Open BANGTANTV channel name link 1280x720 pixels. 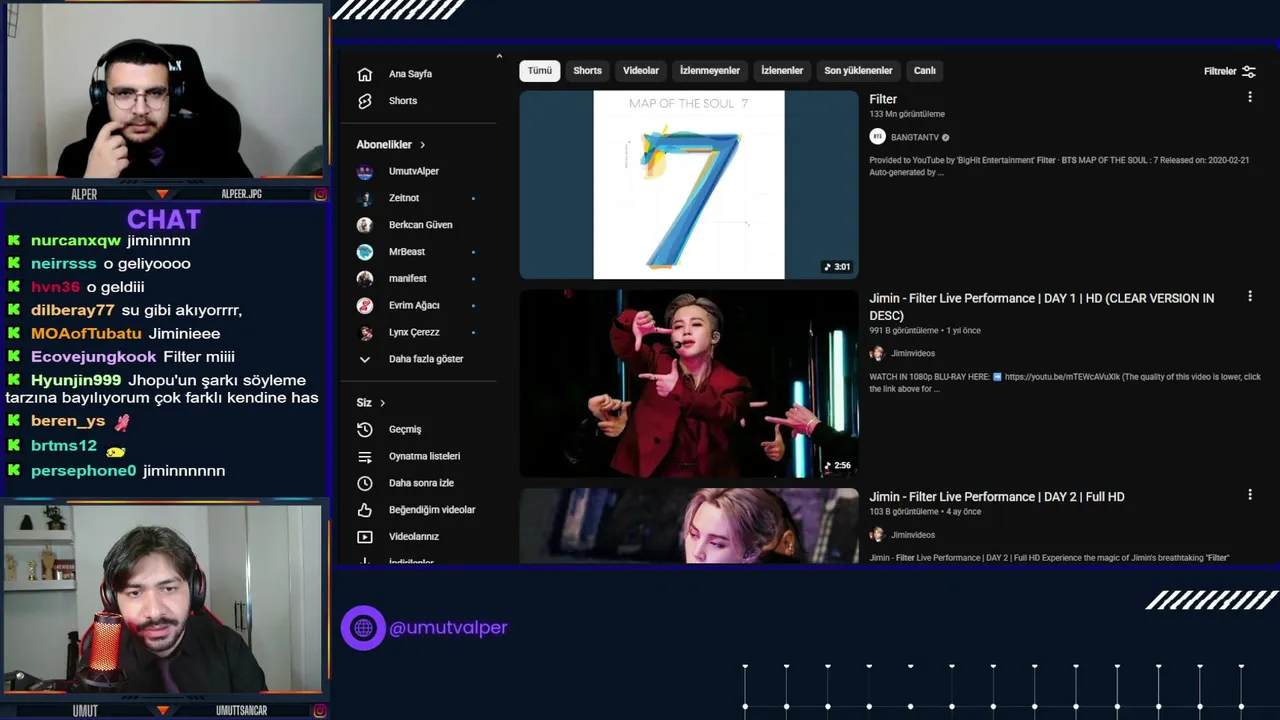pos(914,138)
